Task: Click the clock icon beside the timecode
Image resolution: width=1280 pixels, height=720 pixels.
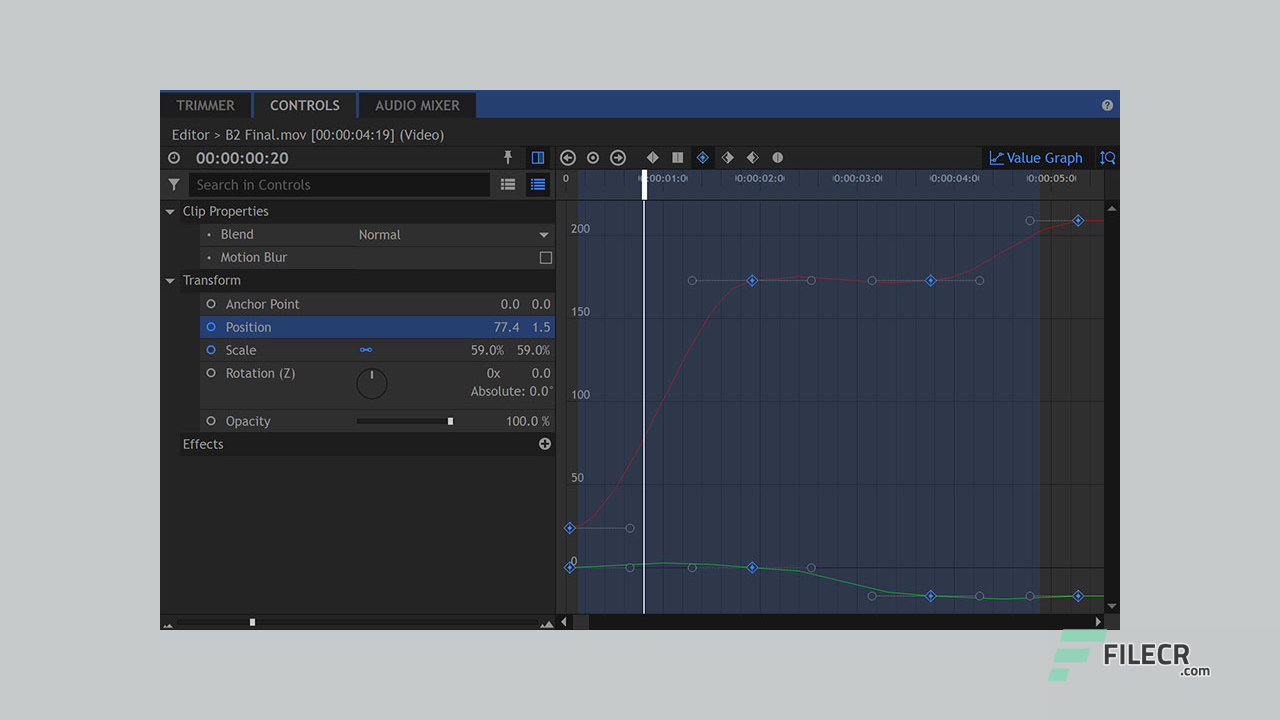Action: click(174, 158)
